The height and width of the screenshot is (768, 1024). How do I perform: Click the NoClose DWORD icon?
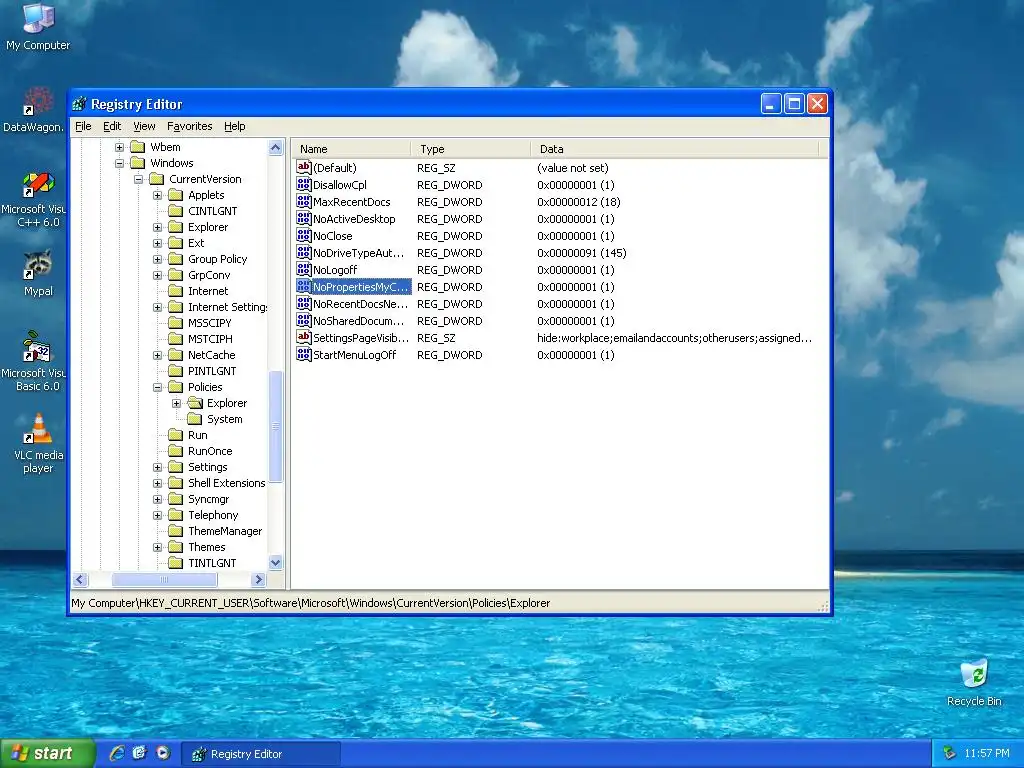click(304, 236)
